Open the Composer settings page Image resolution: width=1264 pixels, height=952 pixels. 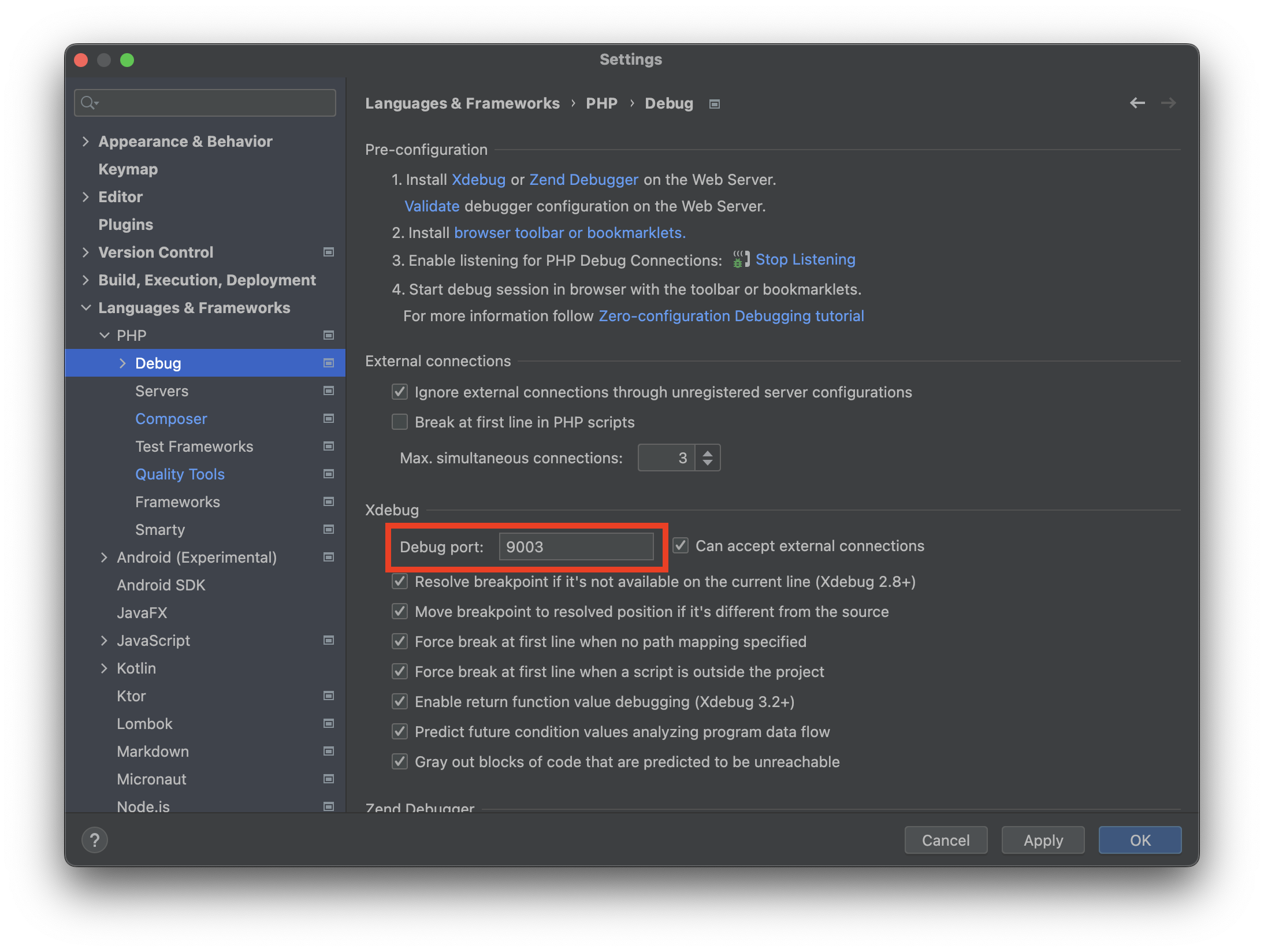171,419
